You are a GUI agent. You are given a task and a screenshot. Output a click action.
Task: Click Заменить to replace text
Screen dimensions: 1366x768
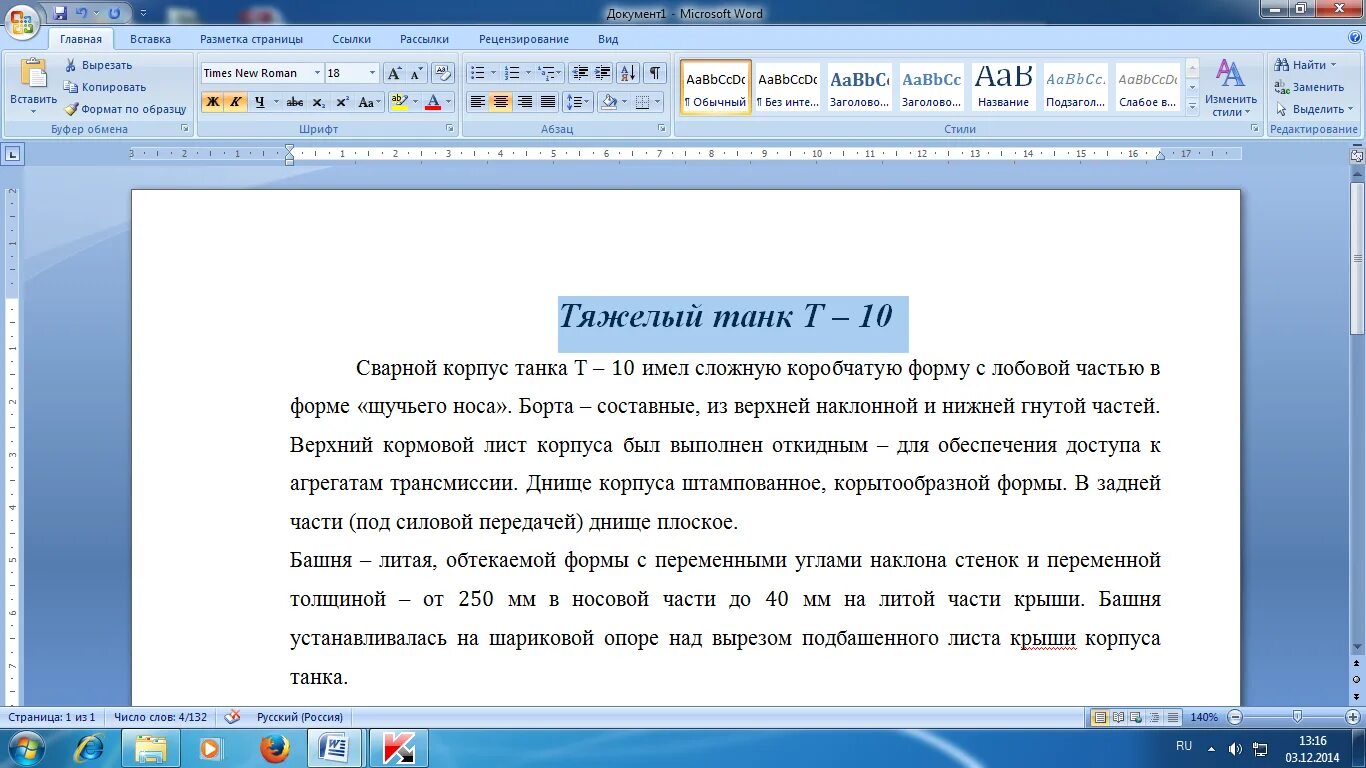click(x=1309, y=87)
